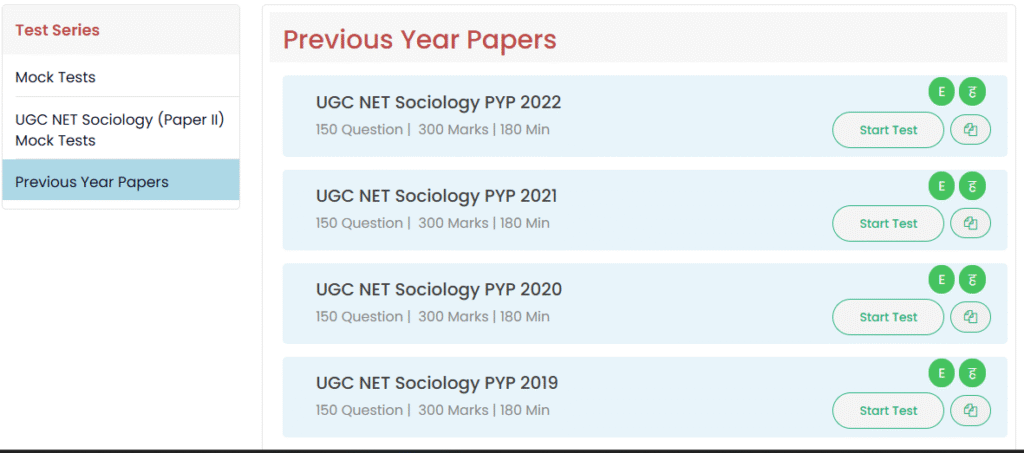Screen dimensions: 1024x453
Task: Click the English 'E' icon for PYP 2022
Action: [940, 92]
